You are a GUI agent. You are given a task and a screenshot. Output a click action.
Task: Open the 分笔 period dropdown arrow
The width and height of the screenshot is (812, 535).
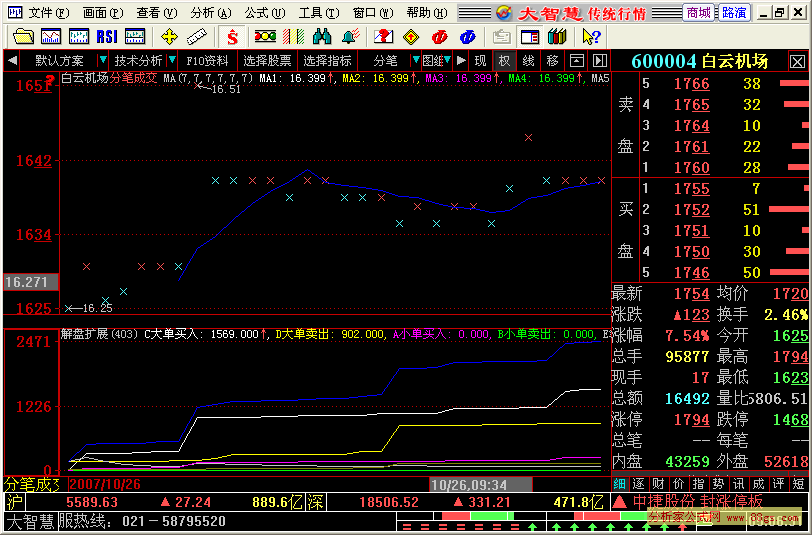[x=415, y=61]
